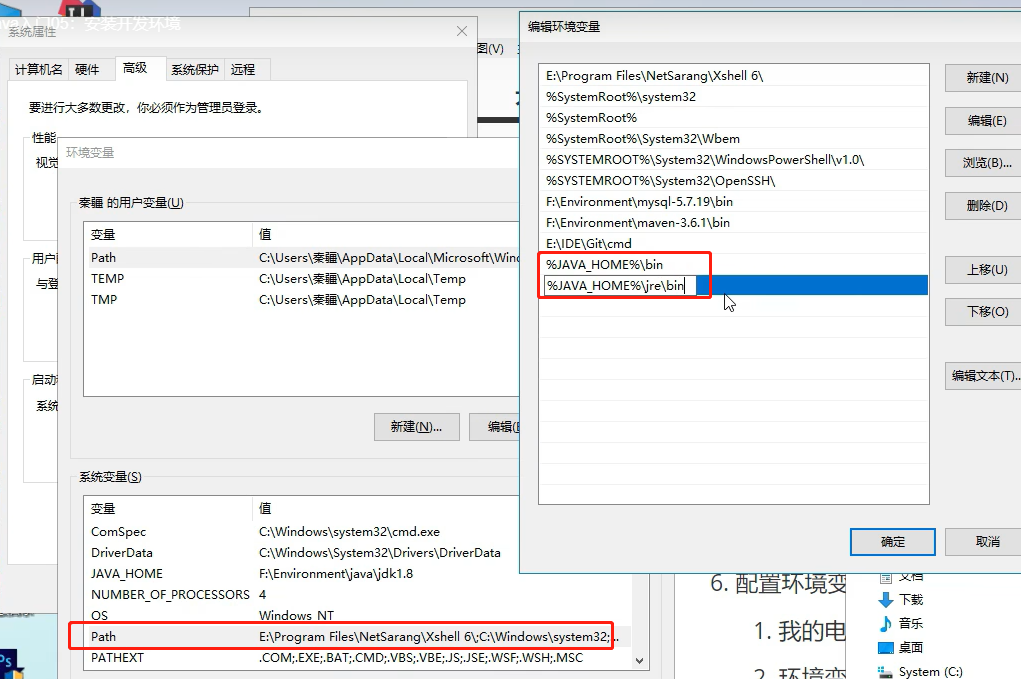Click the 确定 button to confirm

(x=891, y=541)
